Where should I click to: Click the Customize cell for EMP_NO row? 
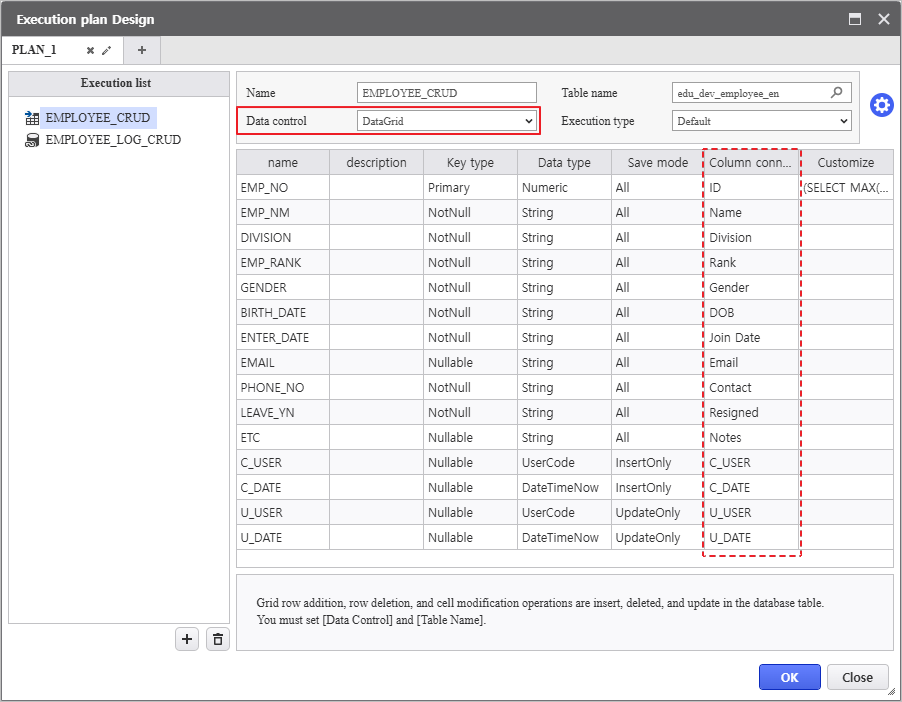846,188
